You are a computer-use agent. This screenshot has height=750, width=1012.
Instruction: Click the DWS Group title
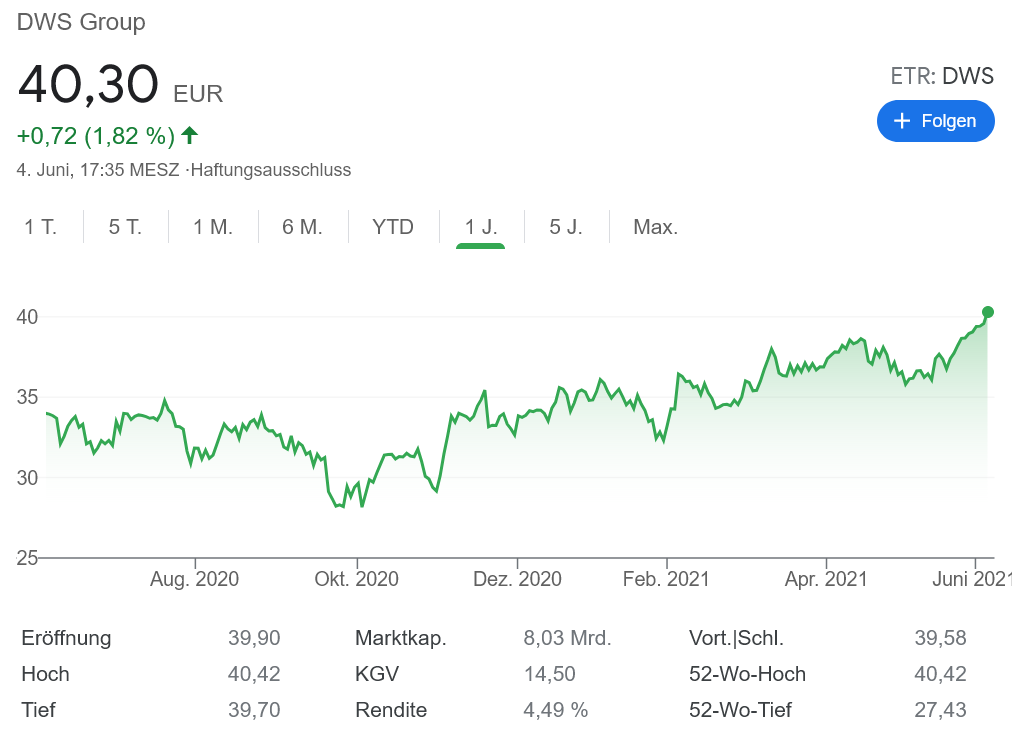tap(81, 22)
